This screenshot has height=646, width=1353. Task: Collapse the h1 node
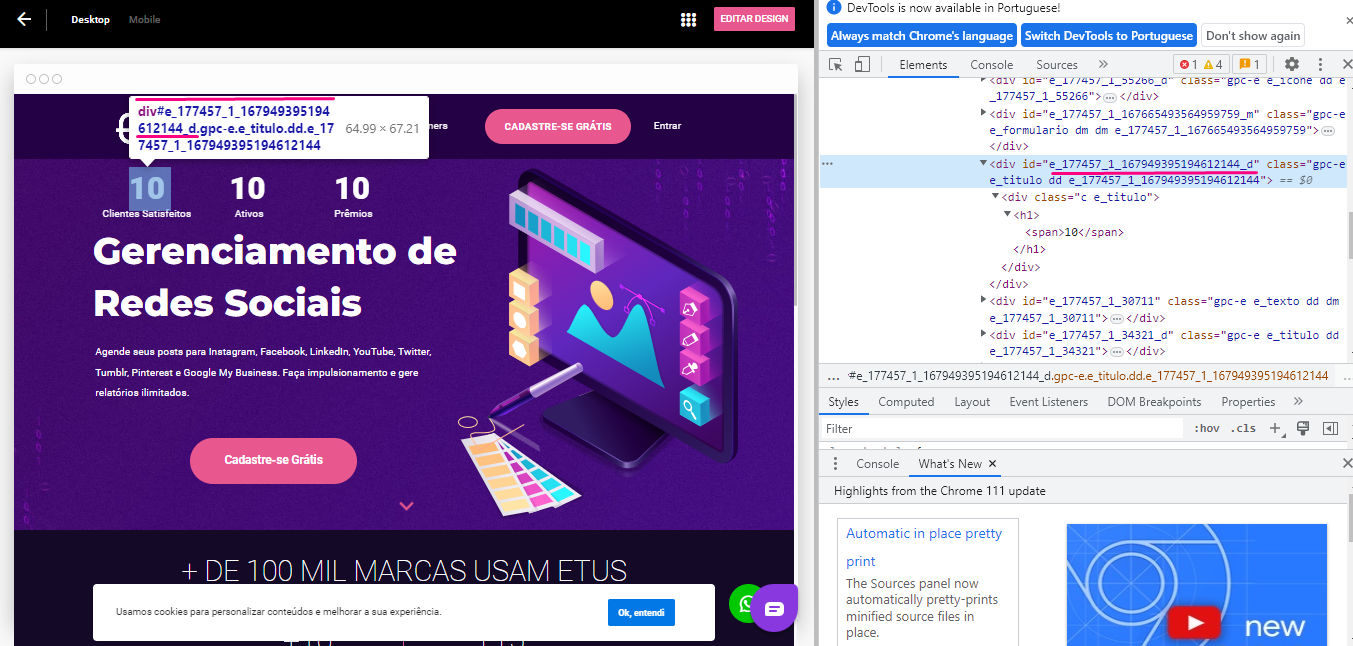tap(1007, 215)
